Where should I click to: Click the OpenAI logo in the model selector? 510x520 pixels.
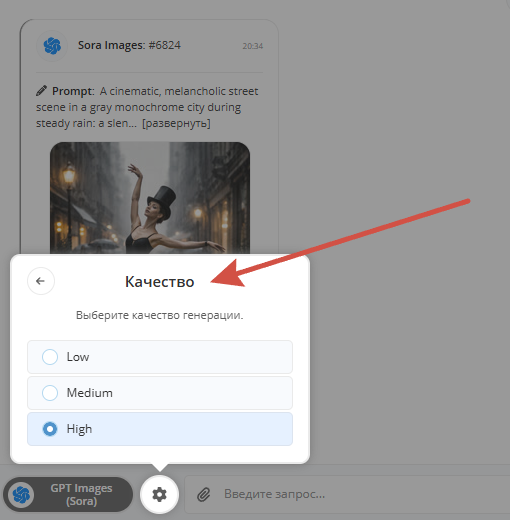point(21,494)
